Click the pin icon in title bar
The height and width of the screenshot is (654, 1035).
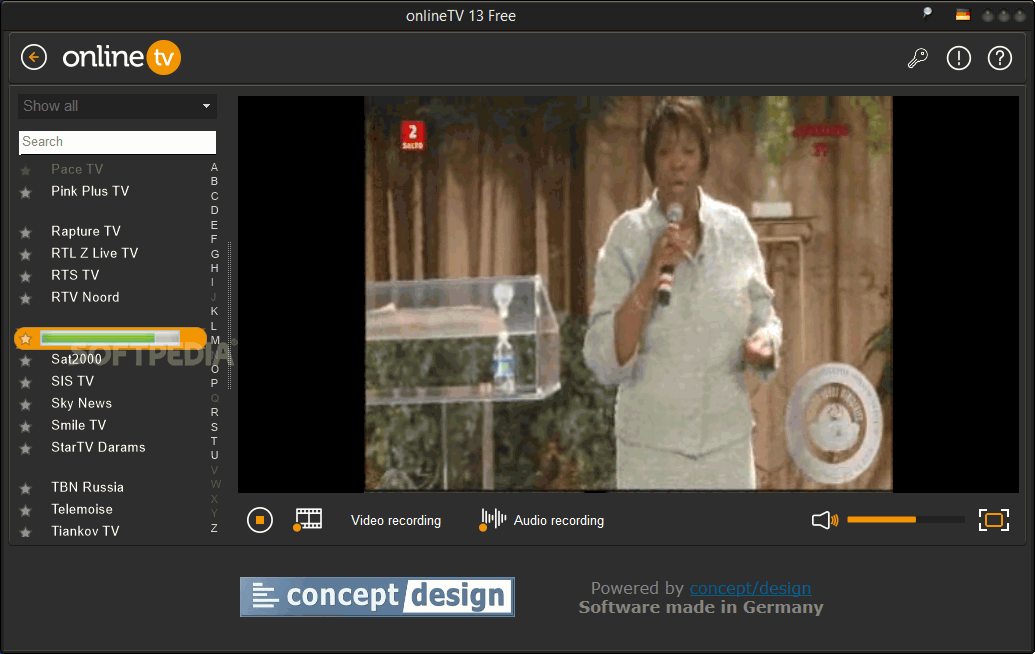coord(927,13)
